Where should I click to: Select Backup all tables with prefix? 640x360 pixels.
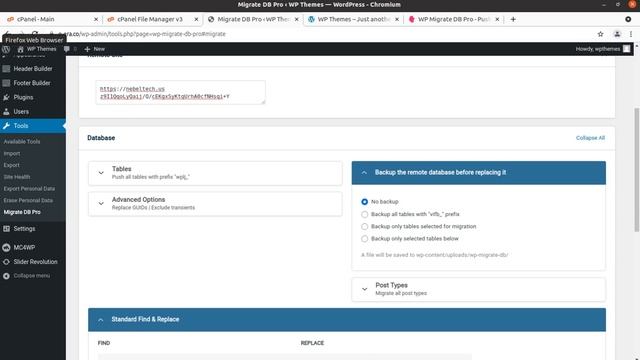364,214
